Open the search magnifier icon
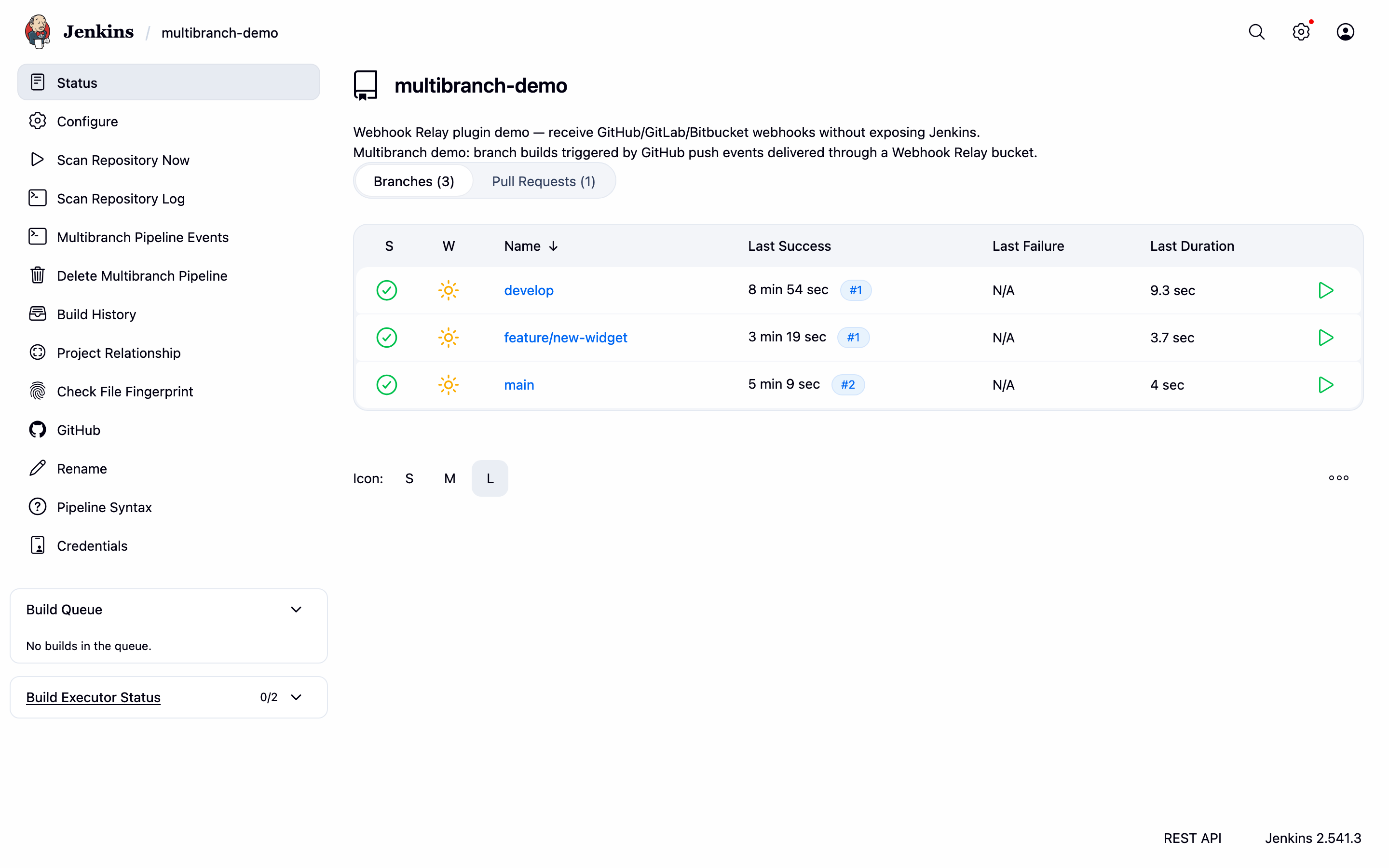 1256,32
